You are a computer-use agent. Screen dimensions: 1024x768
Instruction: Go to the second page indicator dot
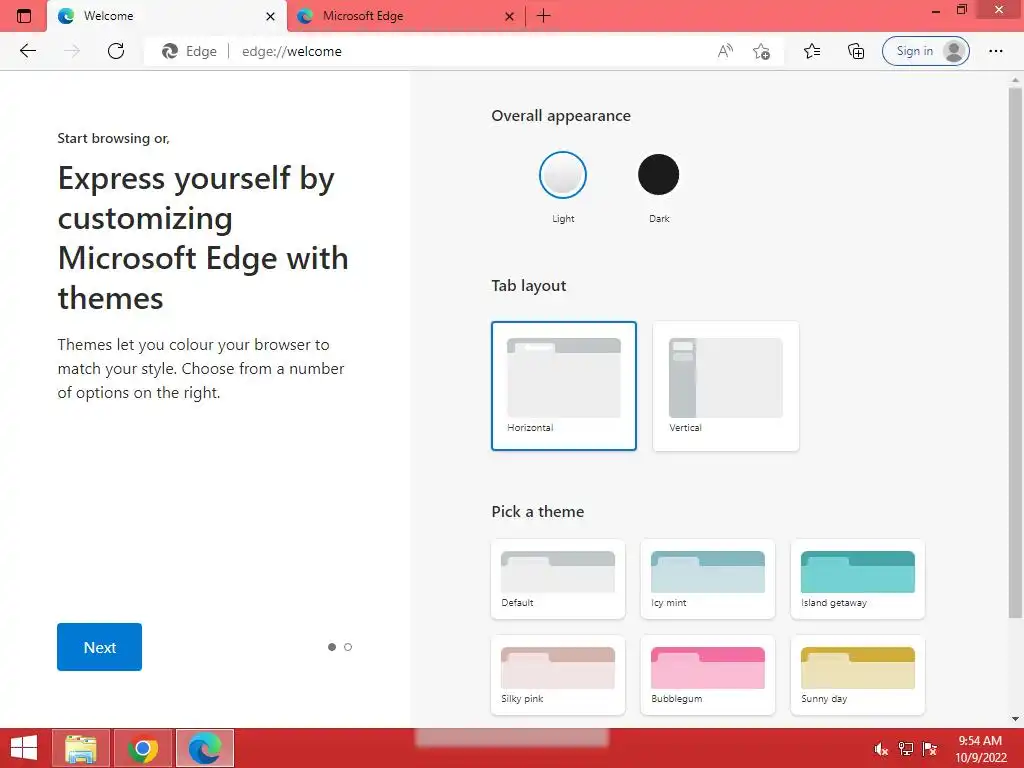coord(348,647)
